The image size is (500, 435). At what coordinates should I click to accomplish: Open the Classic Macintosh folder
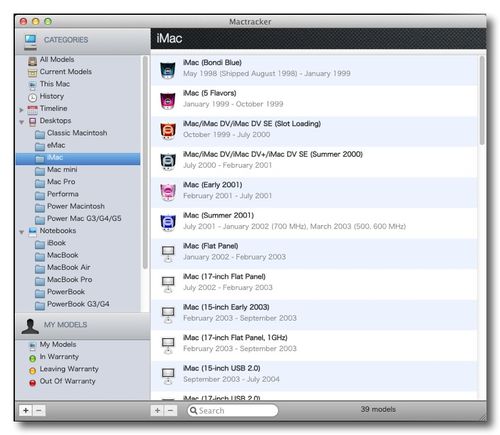77,133
